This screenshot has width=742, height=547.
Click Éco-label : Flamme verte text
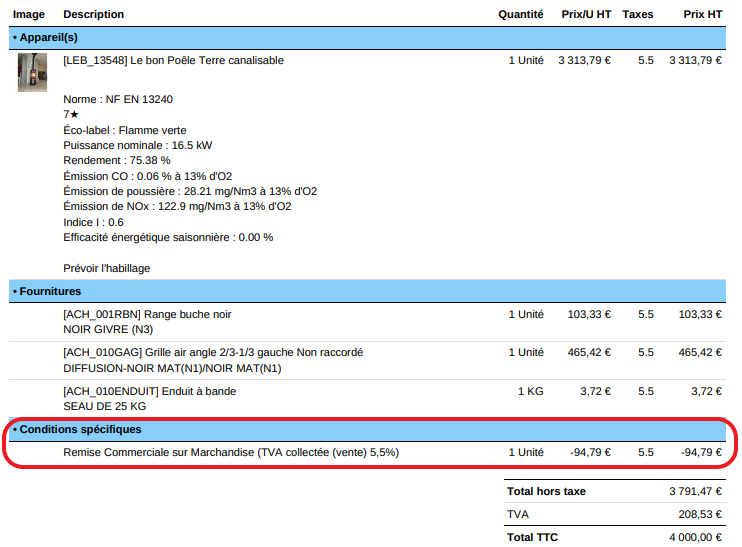[x=125, y=130]
